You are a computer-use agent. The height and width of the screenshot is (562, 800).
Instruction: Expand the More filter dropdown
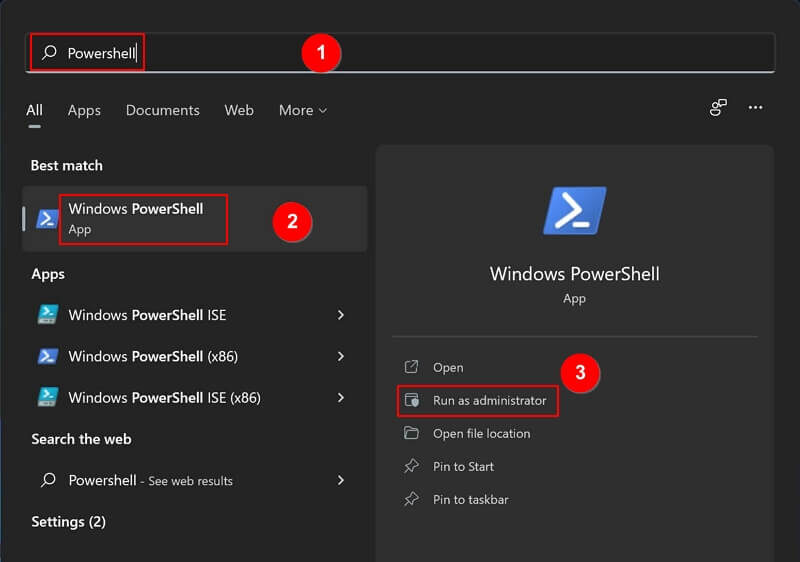303,110
